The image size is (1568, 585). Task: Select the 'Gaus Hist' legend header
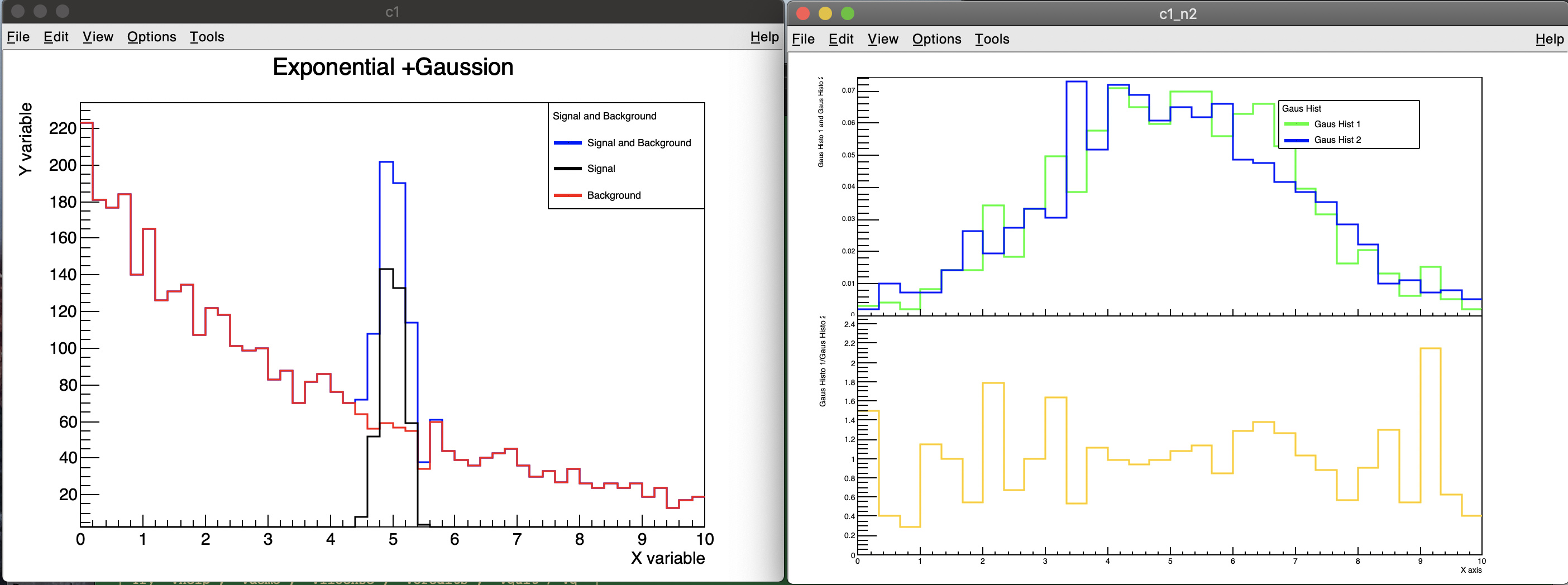click(x=1302, y=108)
